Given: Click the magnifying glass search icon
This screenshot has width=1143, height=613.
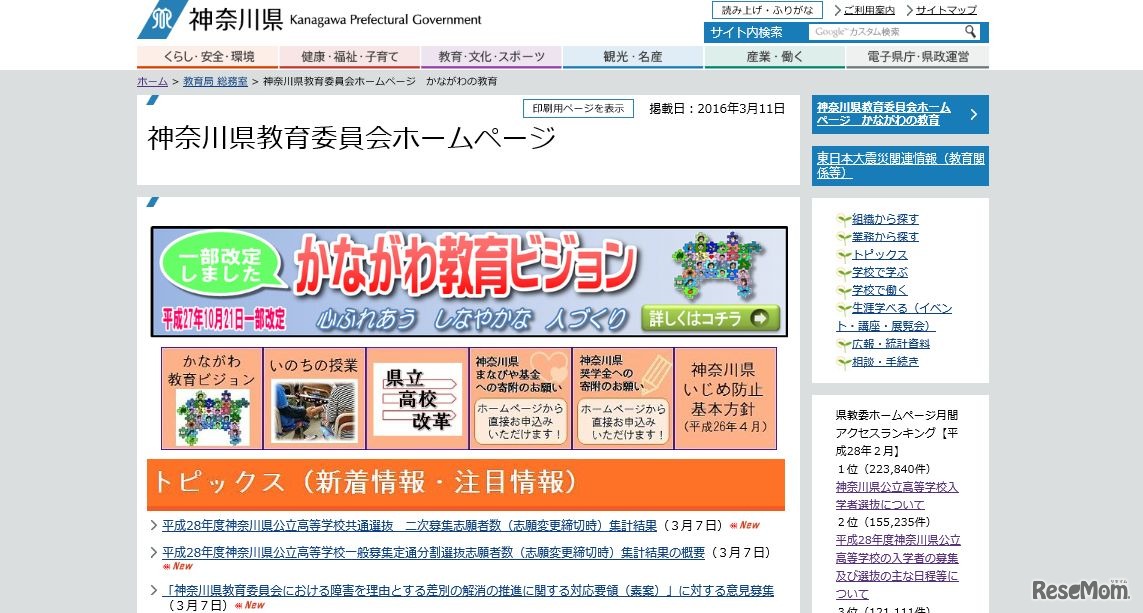Looking at the screenshot, I should pos(970,32).
